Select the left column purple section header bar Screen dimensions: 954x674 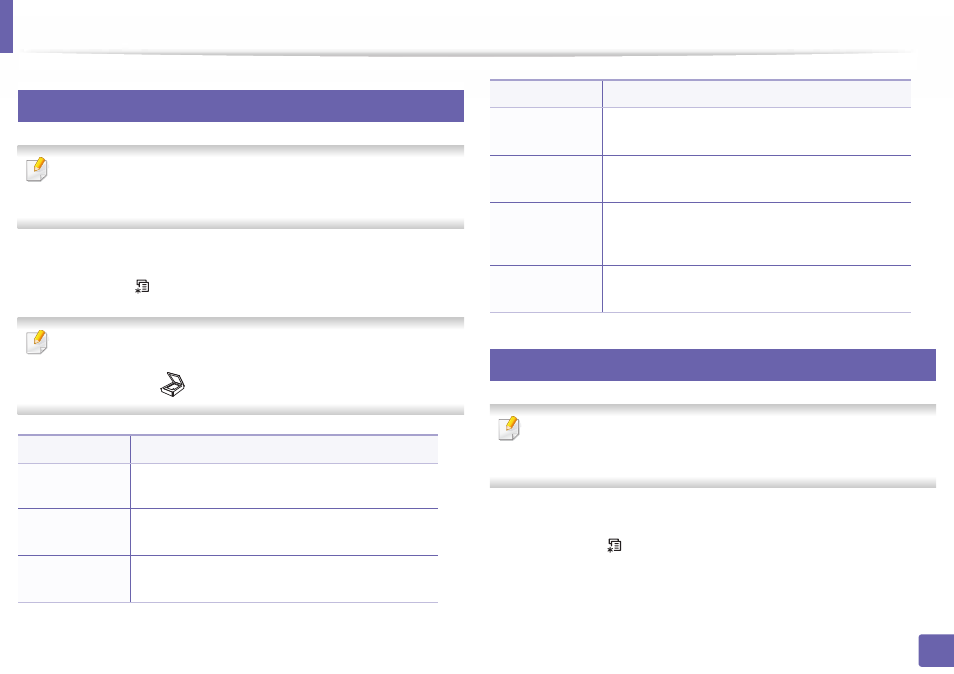click(241, 106)
